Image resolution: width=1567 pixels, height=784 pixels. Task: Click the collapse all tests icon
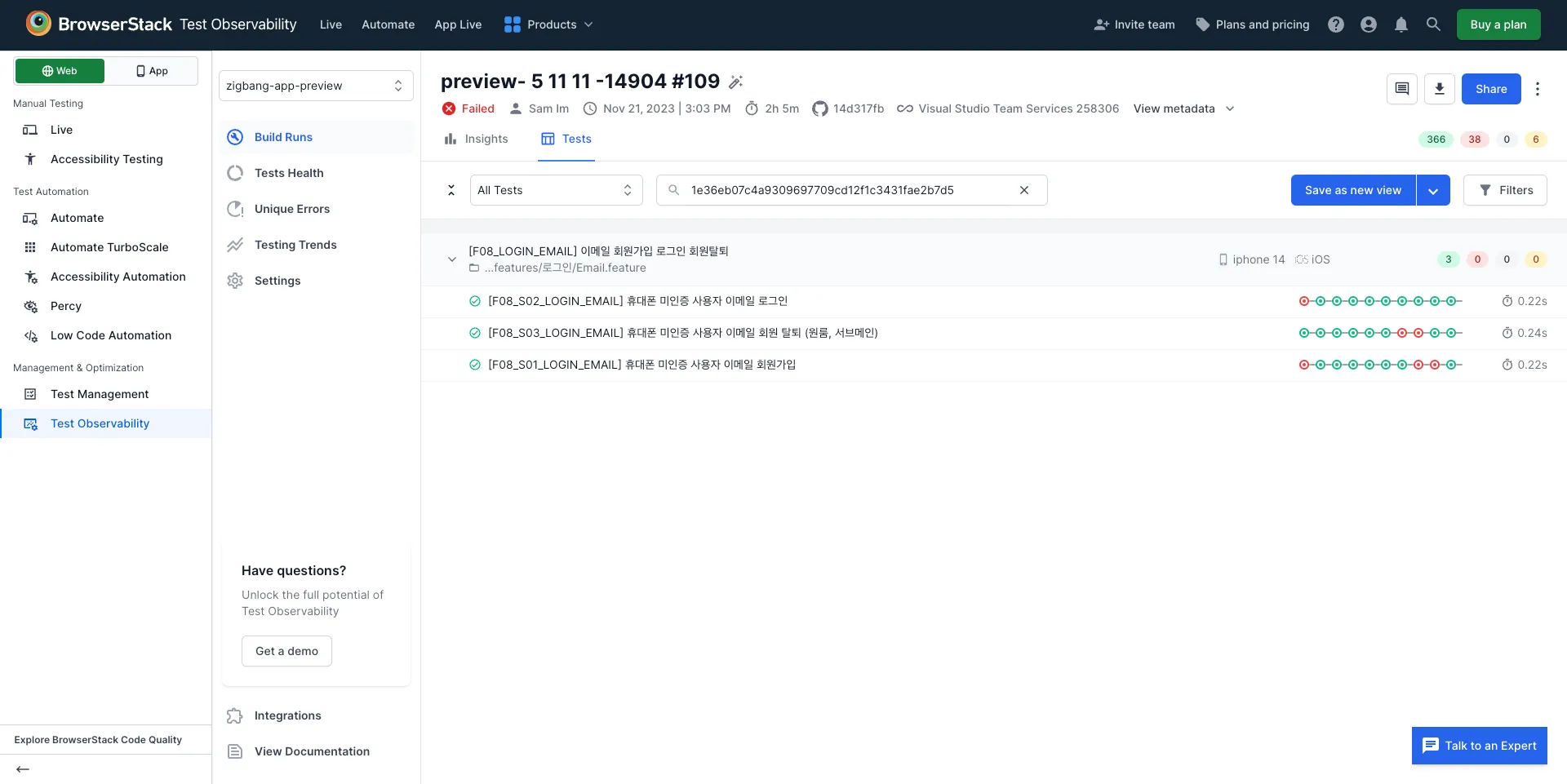pos(451,190)
